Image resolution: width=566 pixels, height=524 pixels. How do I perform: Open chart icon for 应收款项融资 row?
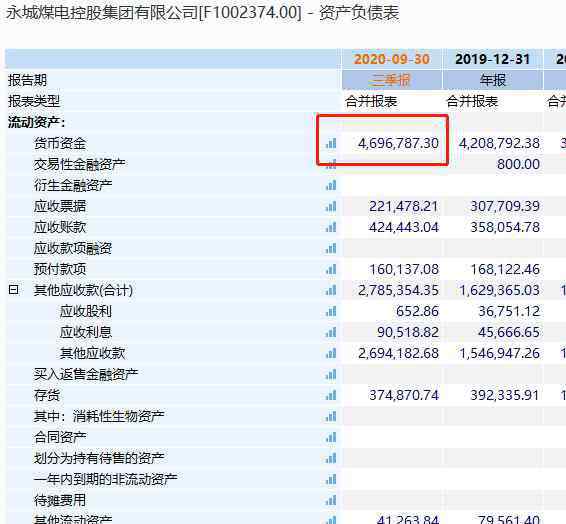click(x=331, y=248)
